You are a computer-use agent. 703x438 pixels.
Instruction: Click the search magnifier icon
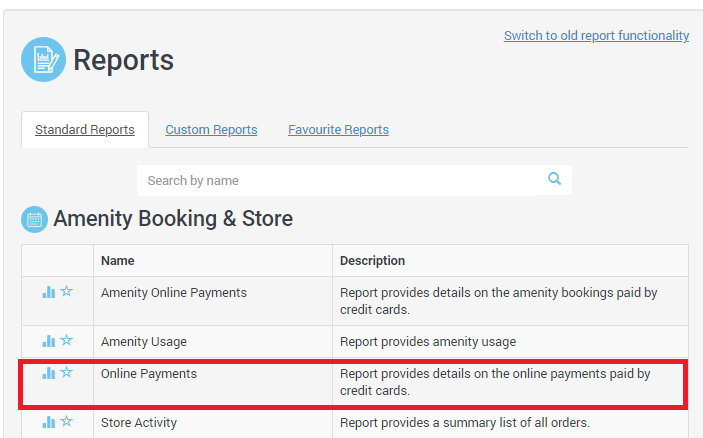(555, 179)
